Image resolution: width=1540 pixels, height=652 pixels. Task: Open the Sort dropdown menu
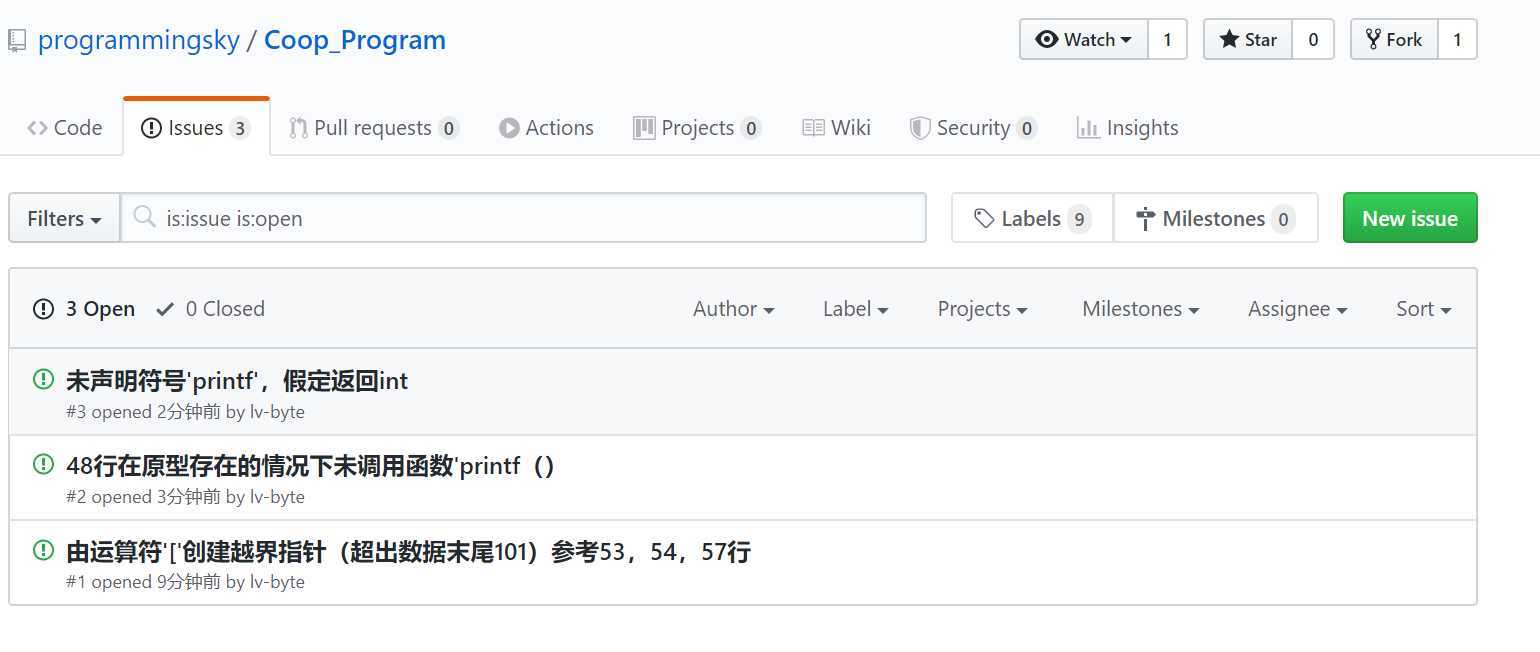pyautogui.click(x=1423, y=309)
